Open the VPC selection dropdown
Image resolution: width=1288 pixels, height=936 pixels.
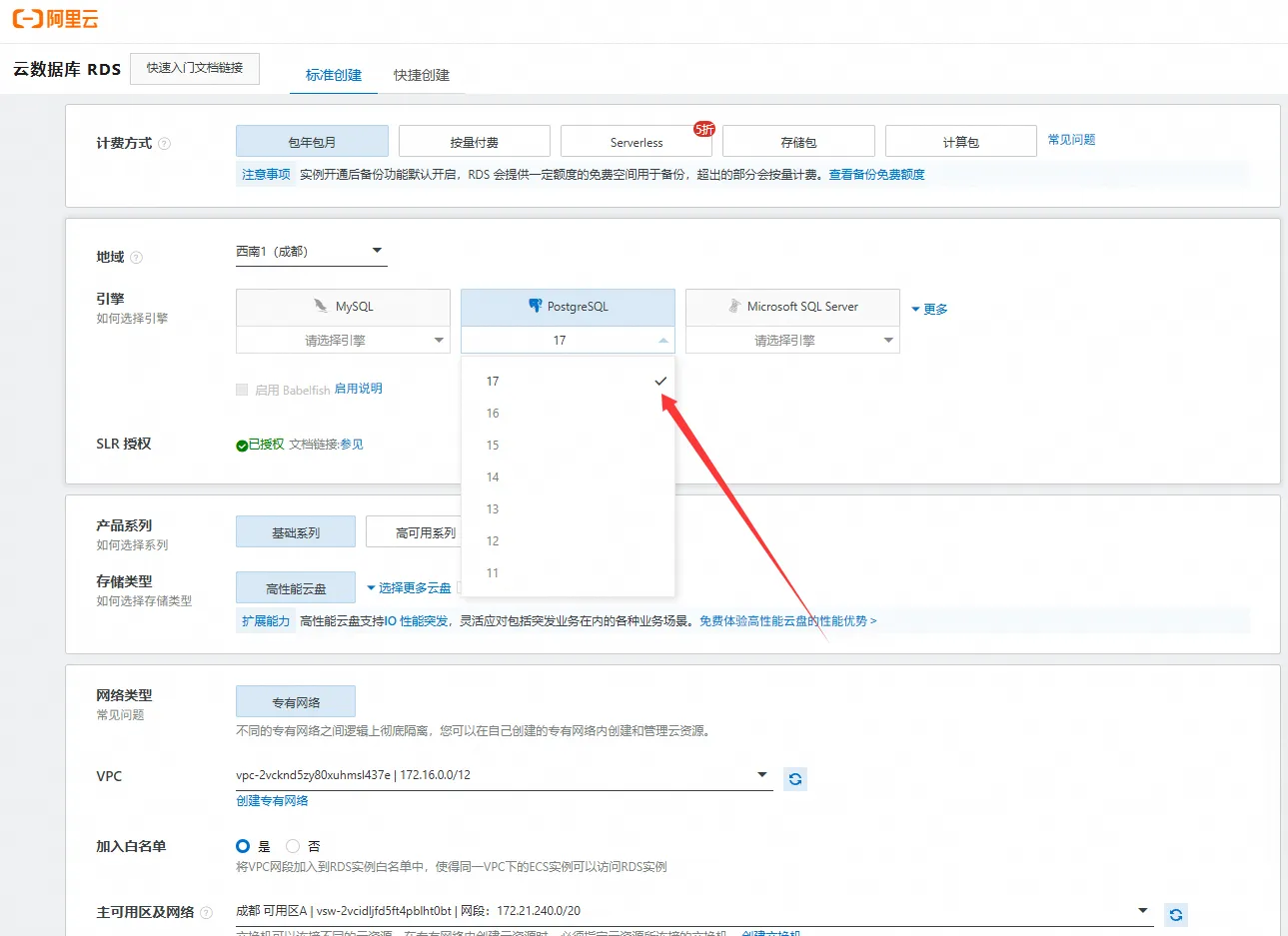[504, 775]
